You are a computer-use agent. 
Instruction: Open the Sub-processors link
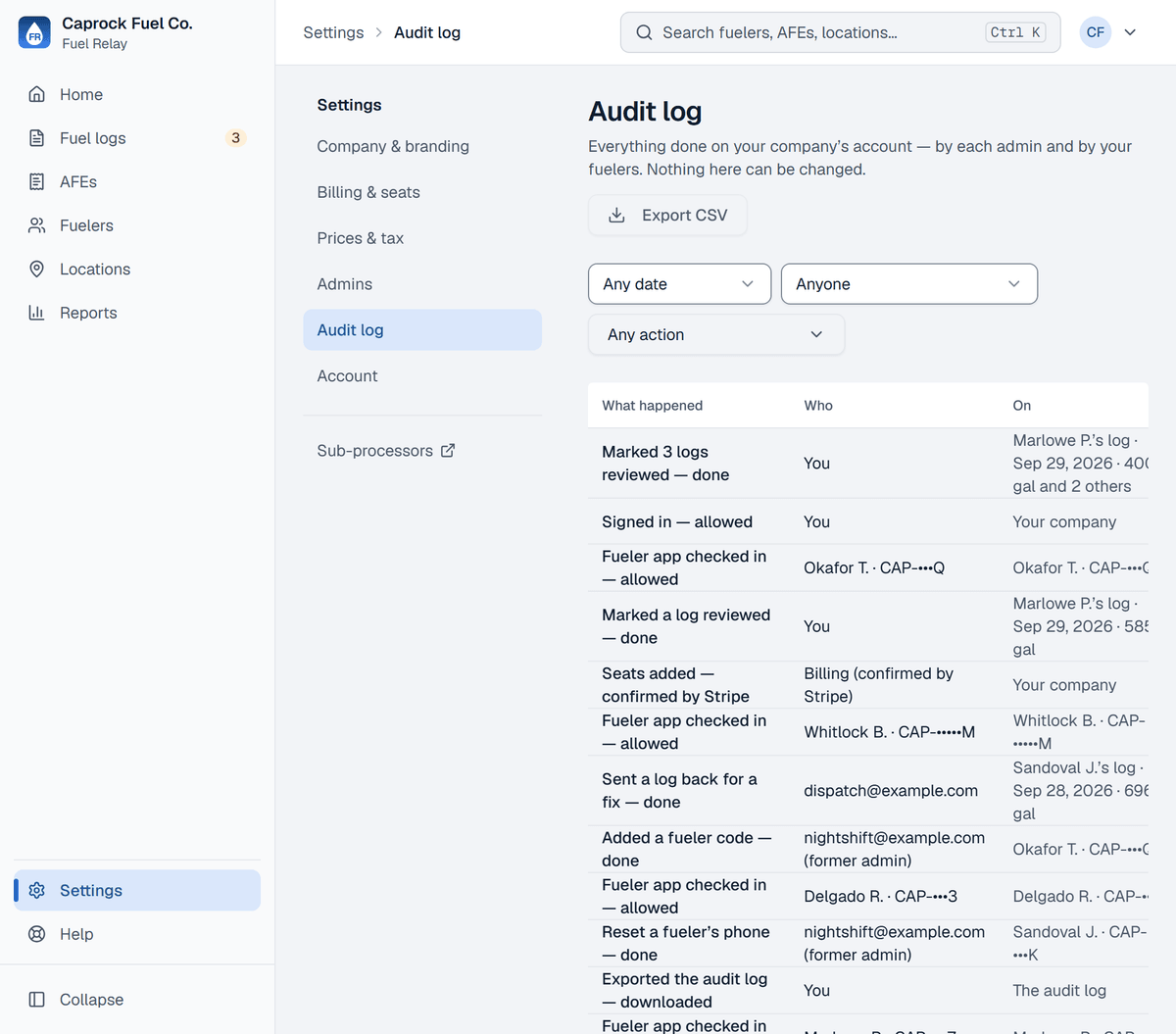(386, 451)
